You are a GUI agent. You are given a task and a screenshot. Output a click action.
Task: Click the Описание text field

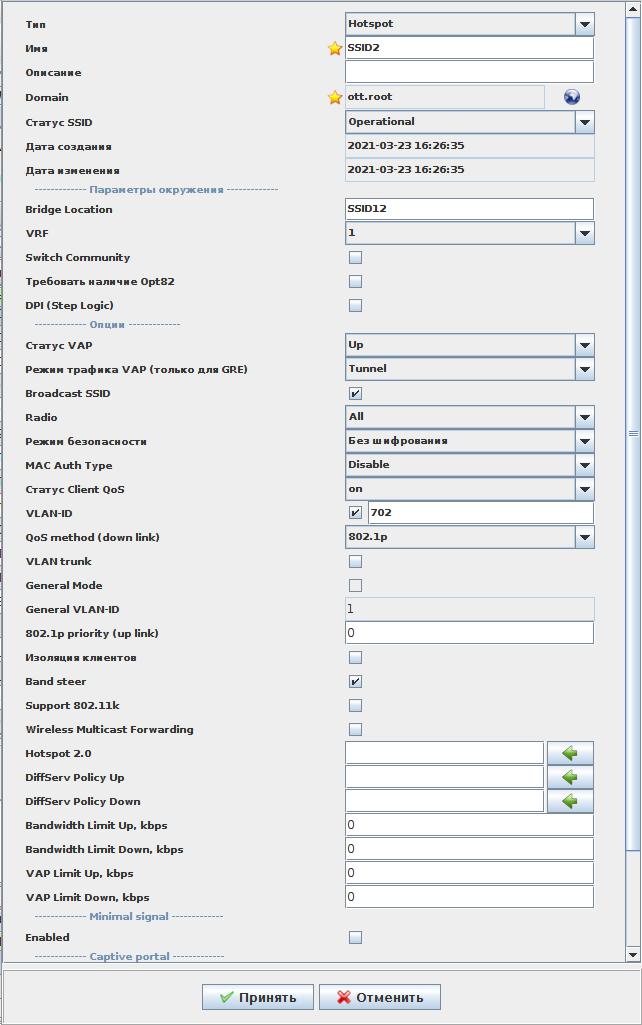(x=469, y=72)
